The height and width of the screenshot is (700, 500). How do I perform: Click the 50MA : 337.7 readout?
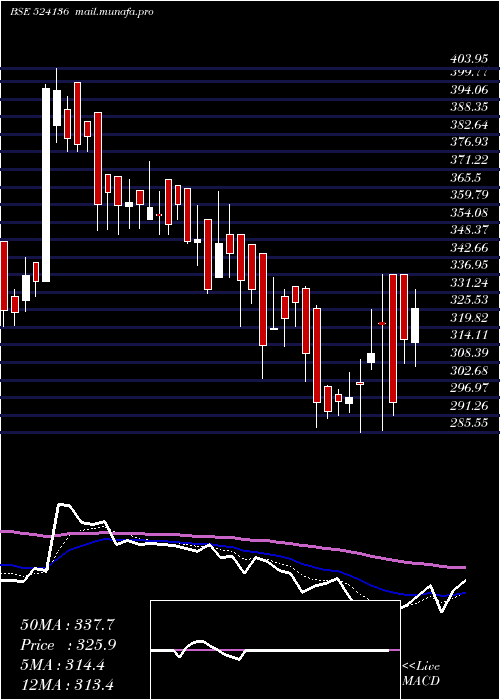pyautogui.click(x=69, y=625)
